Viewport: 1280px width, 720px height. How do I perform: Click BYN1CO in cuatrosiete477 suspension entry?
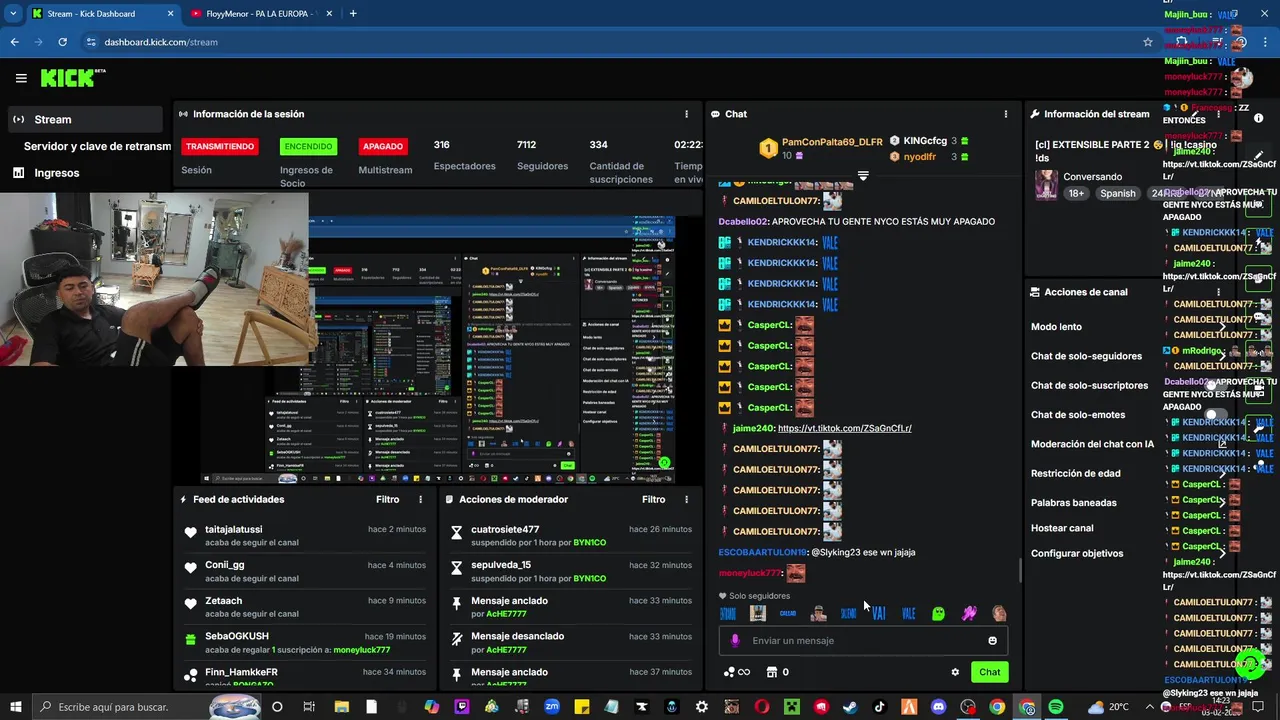[590, 543]
